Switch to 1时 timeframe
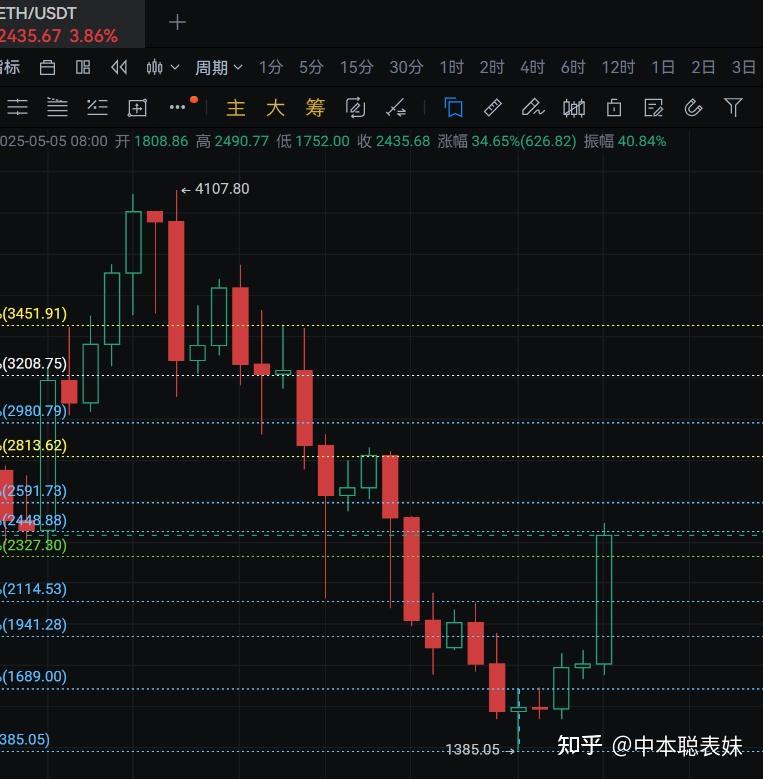The width and height of the screenshot is (763, 779). pos(451,67)
